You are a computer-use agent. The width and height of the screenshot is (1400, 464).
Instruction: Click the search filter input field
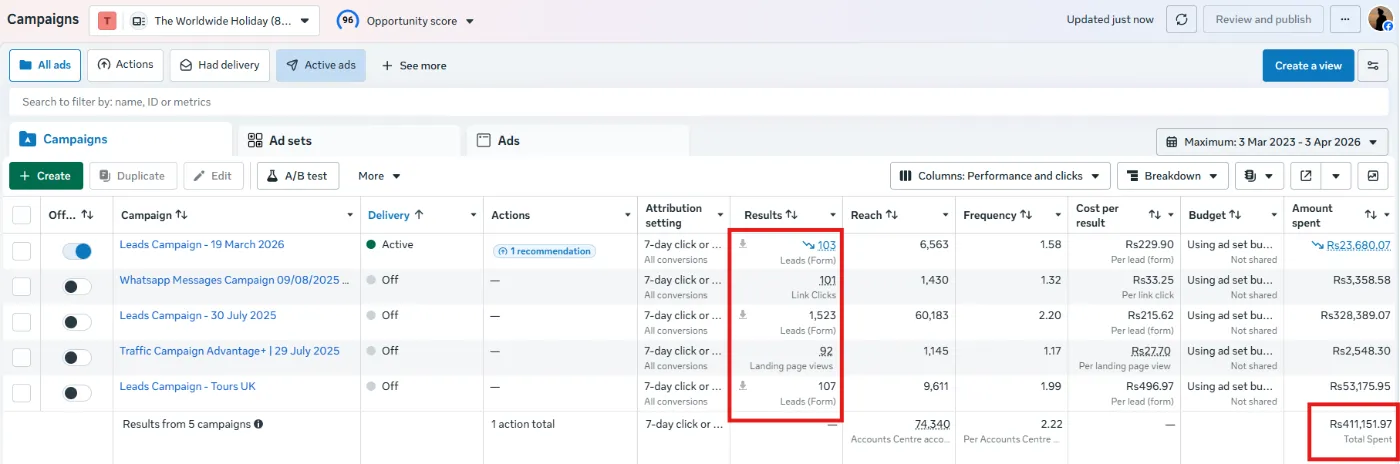coord(697,102)
